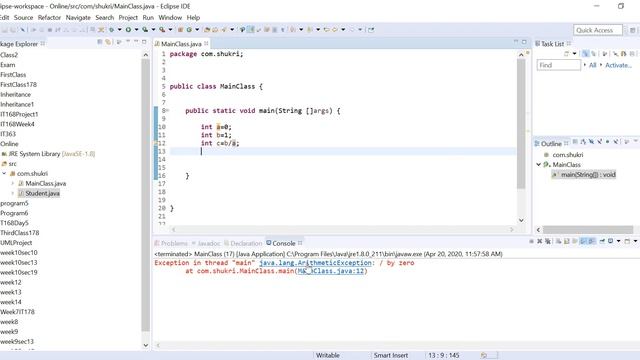Click the green Run button in the toolbar
Viewport: 640px width, 360px height.
(x=129, y=29)
